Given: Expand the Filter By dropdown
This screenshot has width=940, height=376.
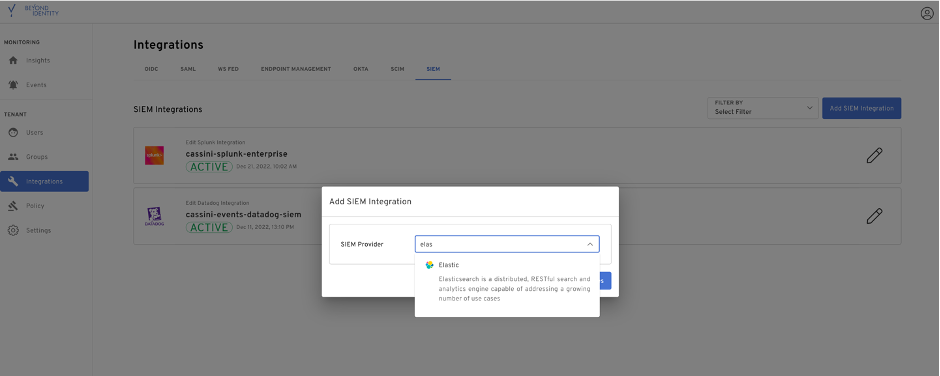Looking at the screenshot, I should tap(763, 108).
